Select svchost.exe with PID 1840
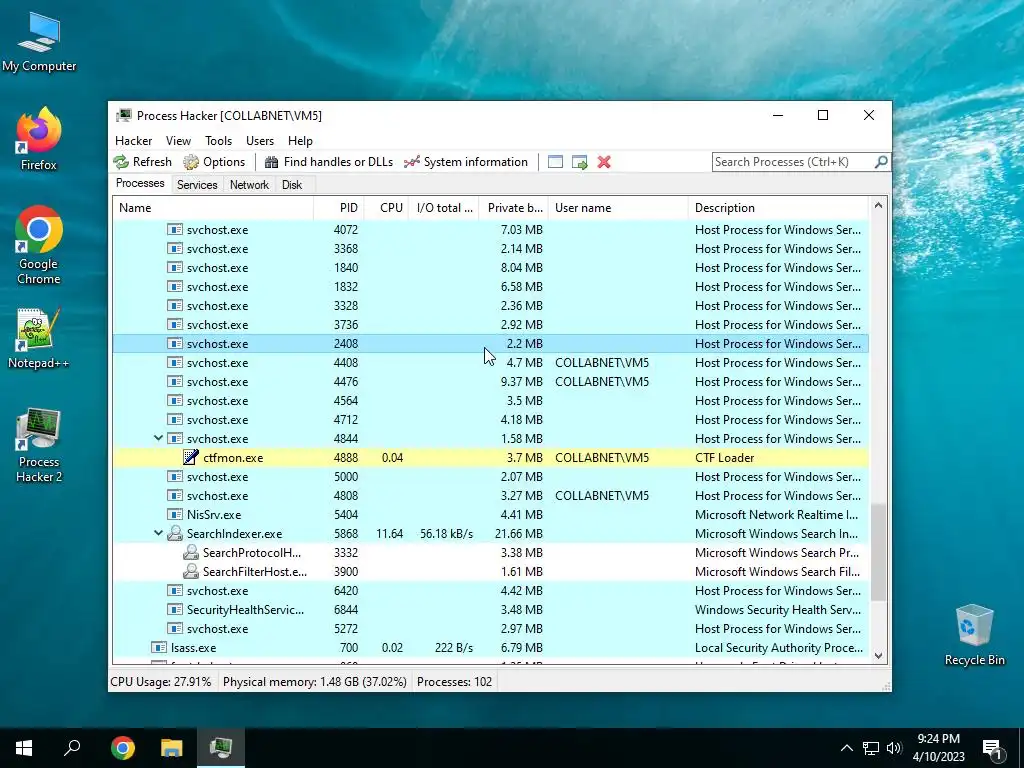 490,267
